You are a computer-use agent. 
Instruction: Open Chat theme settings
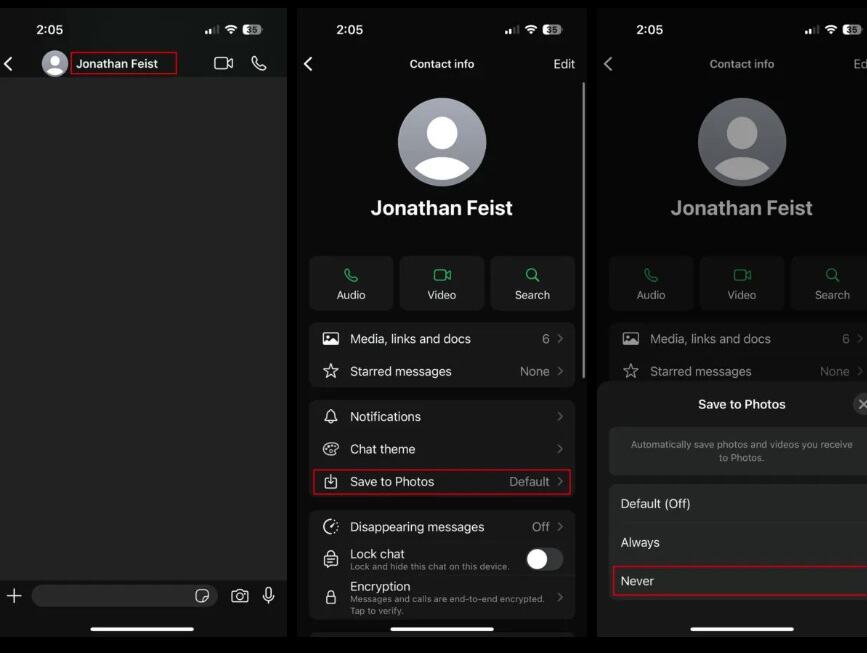click(x=442, y=449)
